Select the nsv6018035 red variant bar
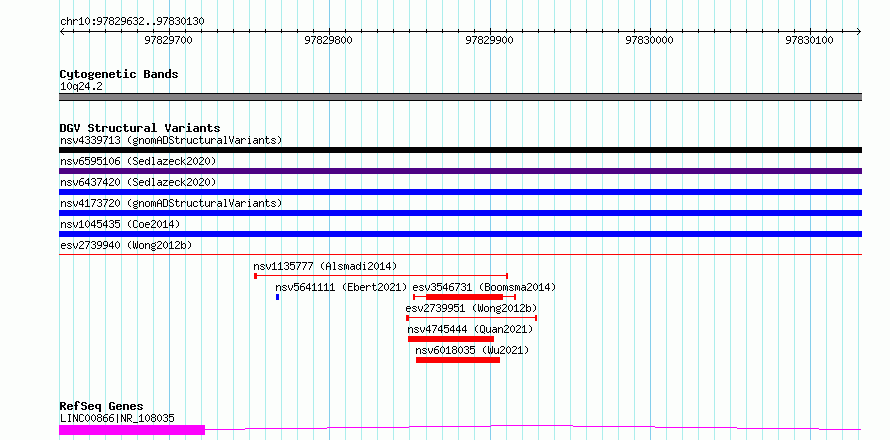The width and height of the screenshot is (890, 440). (x=457, y=360)
